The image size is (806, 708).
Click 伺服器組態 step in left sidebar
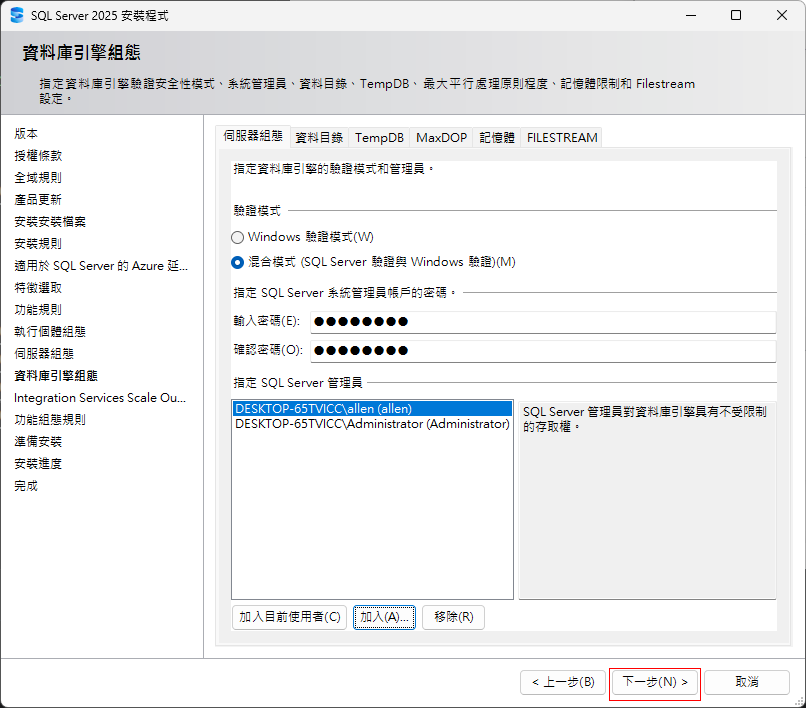[x=44, y=354]
